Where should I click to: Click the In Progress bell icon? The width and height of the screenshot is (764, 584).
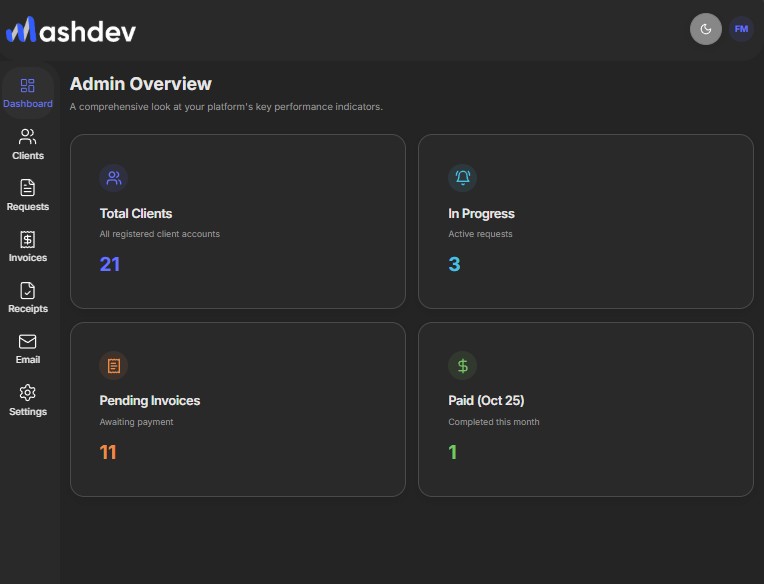(462, 178)
